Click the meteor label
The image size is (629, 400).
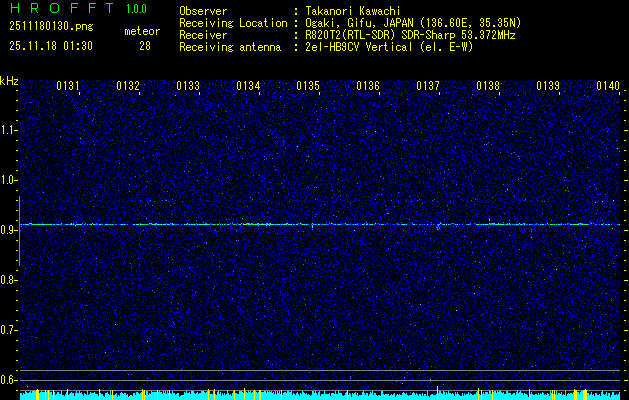[x=142, y=31]
